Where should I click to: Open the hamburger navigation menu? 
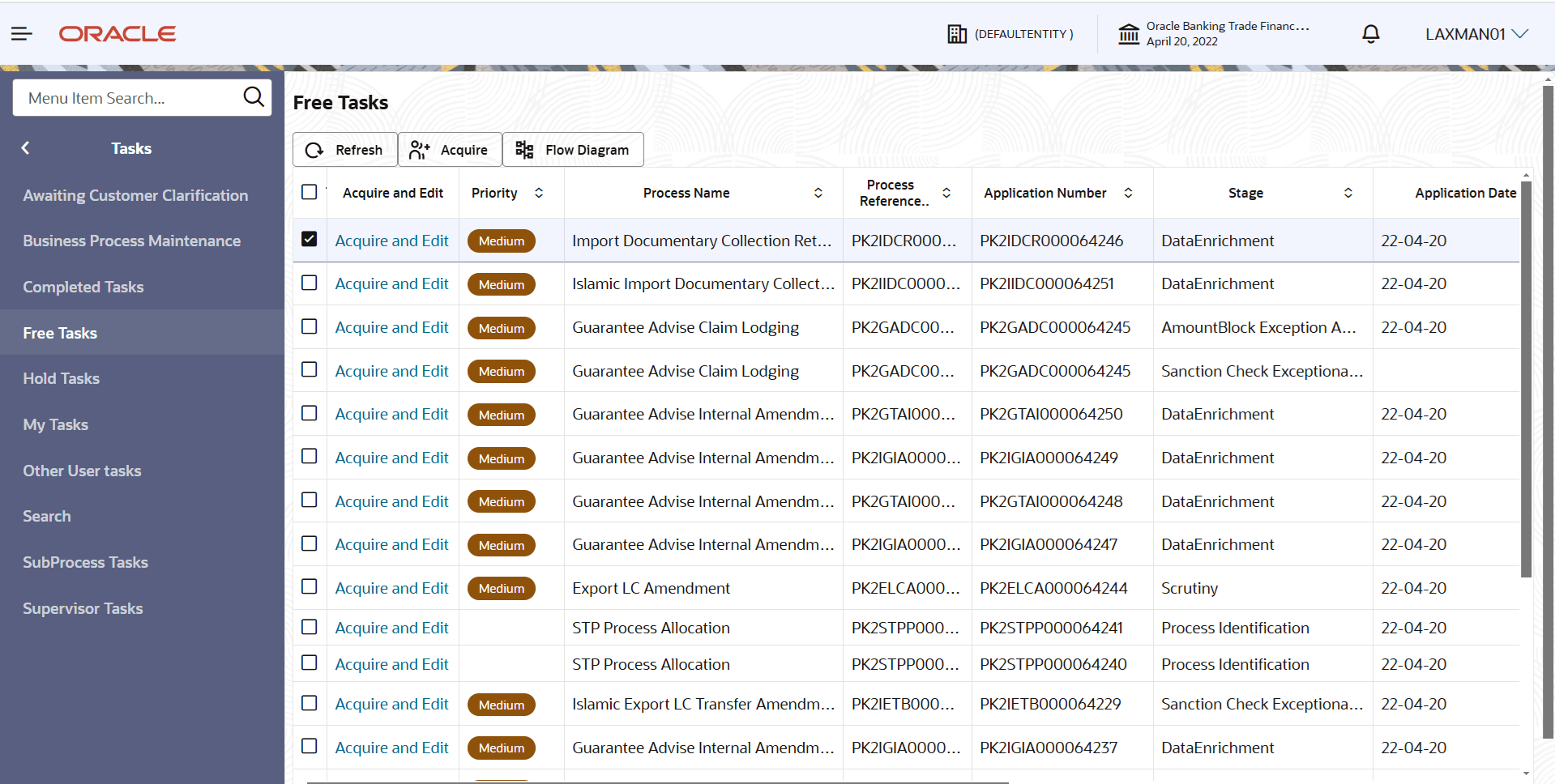pos(22,33)
